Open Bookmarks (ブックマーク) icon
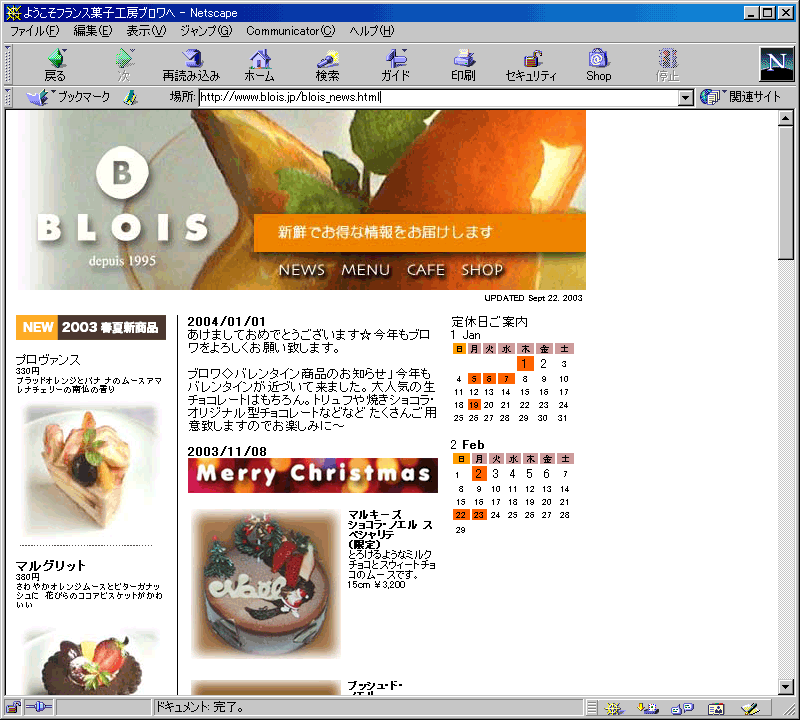The height and width of the screenshot is (720, 800). (68, 97)
